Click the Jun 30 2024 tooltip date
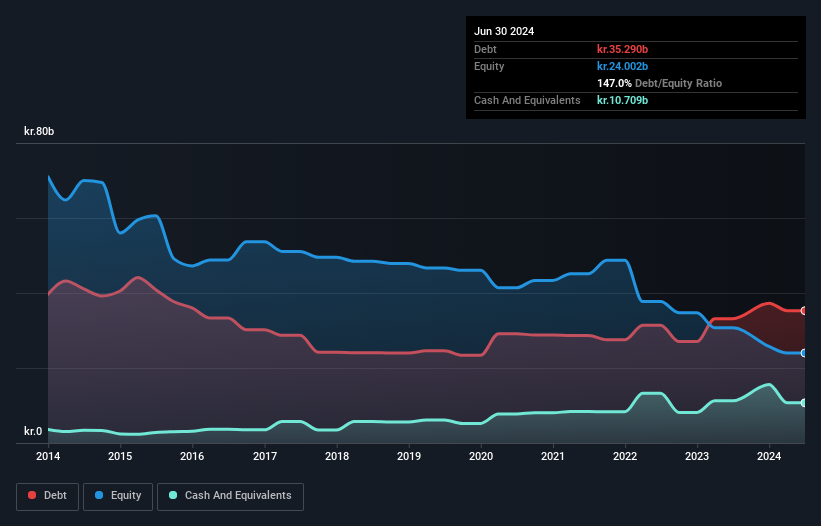 [x=504, y=31]
